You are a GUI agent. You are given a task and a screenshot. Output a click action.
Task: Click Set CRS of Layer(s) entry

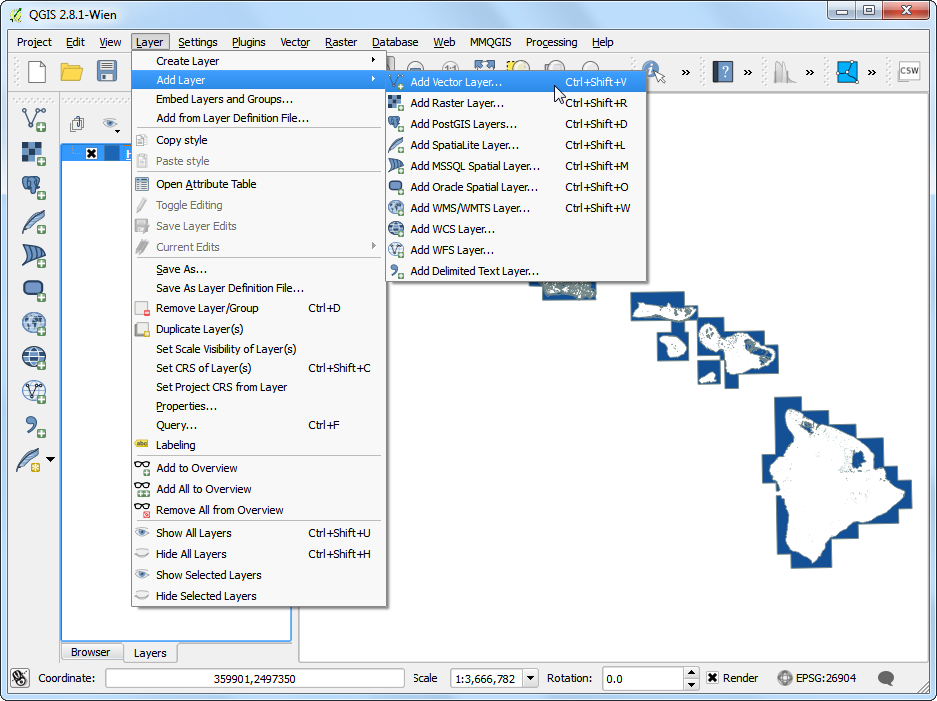click(259, 368)
